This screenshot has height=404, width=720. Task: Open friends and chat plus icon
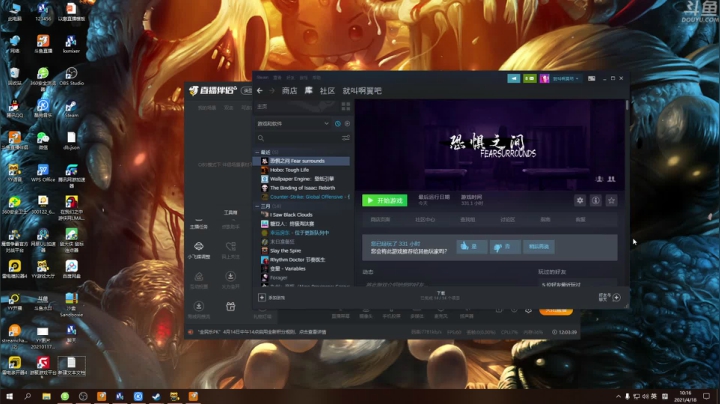point(616,297)
